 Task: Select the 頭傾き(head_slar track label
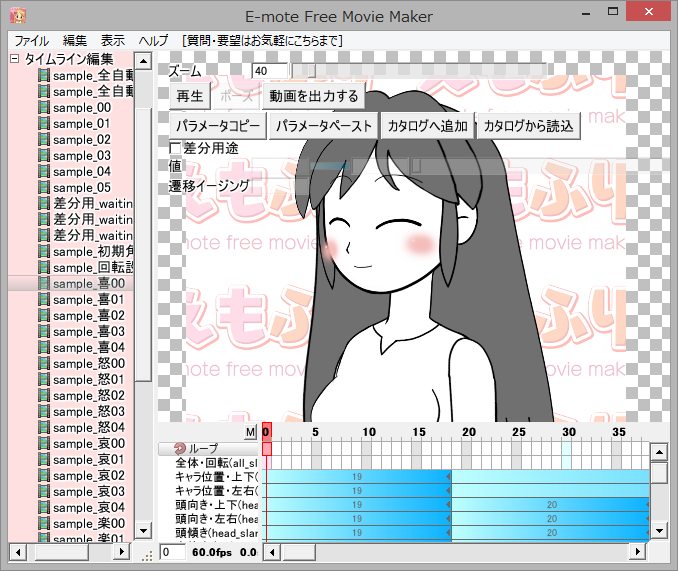(216, 533)
